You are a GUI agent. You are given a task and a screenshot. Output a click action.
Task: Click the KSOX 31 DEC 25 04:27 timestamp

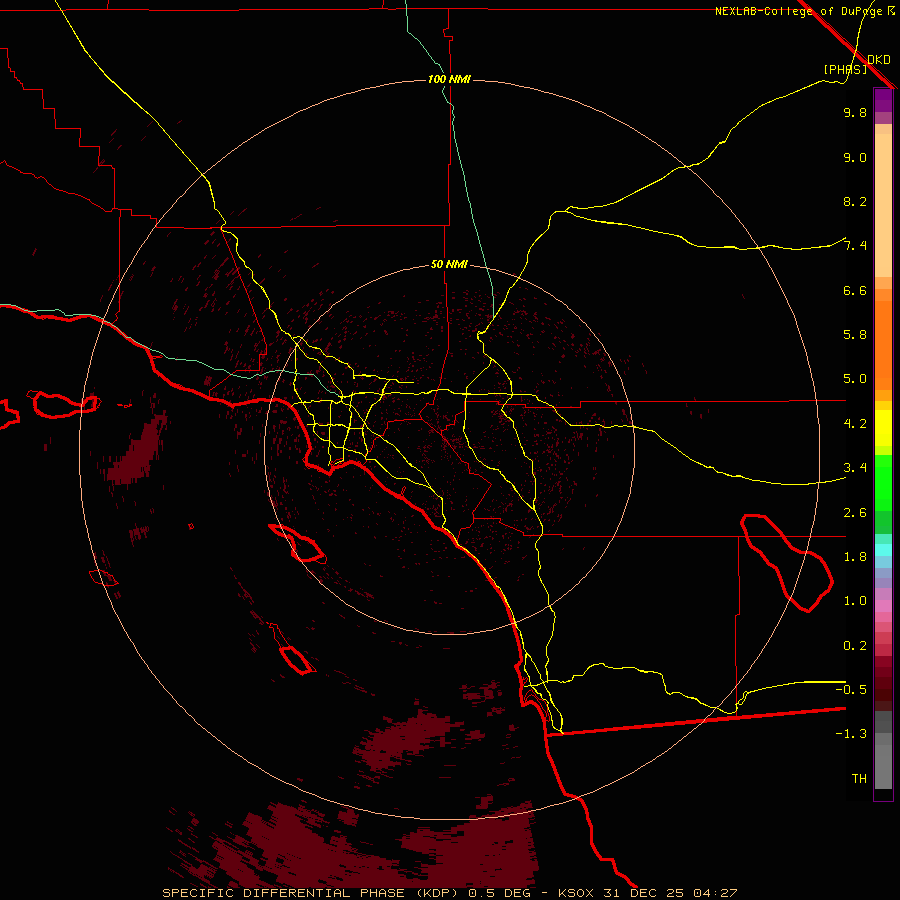(x=647, y=893)
